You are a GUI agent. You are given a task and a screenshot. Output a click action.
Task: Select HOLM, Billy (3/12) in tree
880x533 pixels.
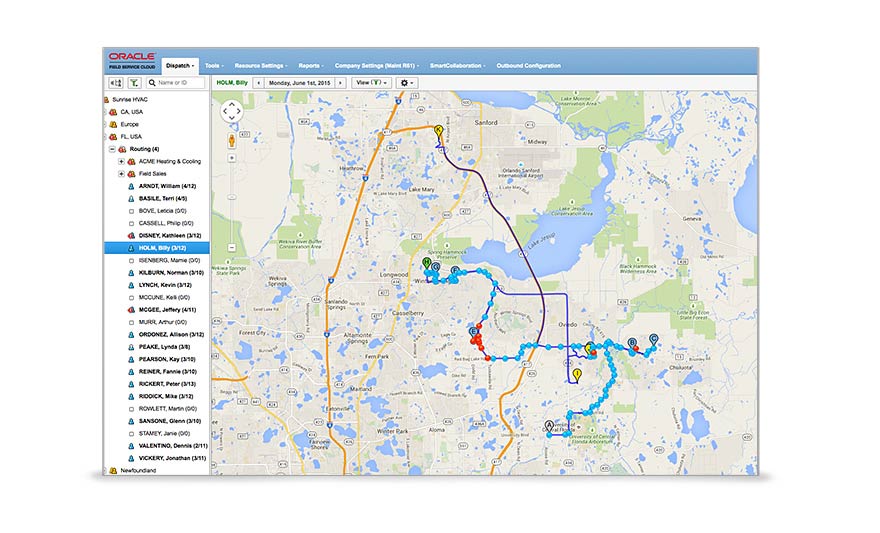tap(157, 248)
